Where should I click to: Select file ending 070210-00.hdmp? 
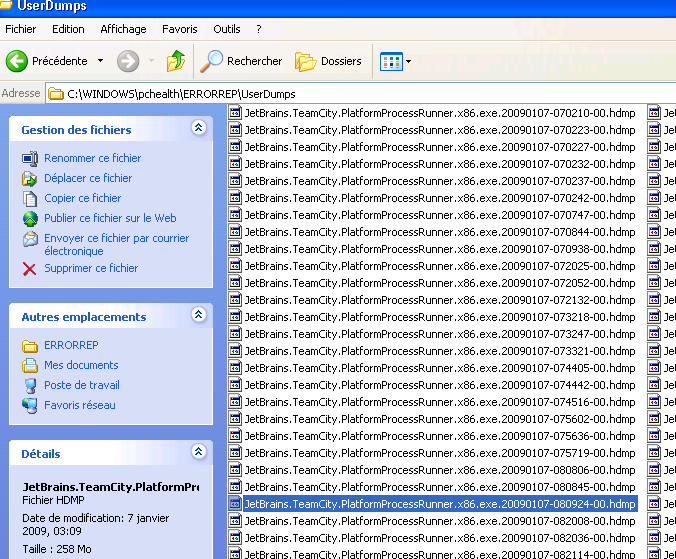pos(440,113)
